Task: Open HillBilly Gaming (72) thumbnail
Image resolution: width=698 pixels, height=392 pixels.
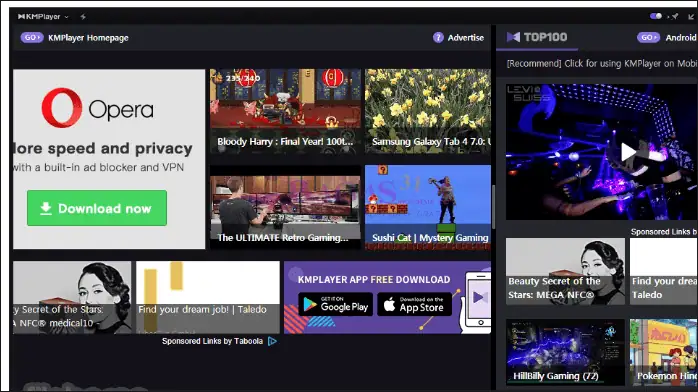Action: [x=565, y=352]
